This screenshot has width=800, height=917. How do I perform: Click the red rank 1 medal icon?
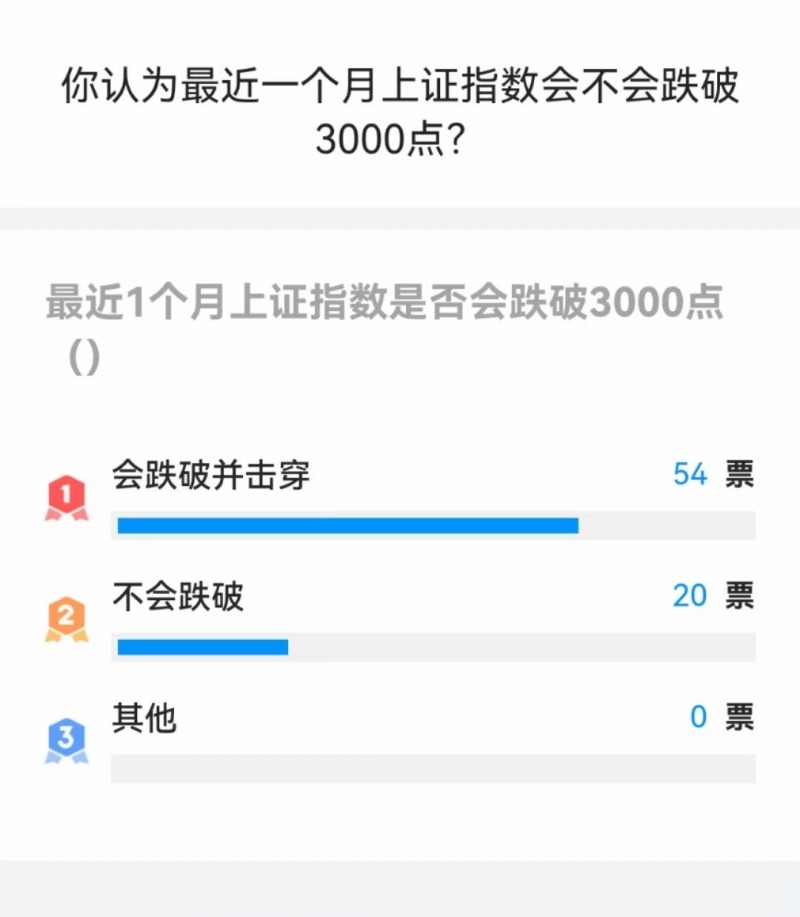point(67,498)
